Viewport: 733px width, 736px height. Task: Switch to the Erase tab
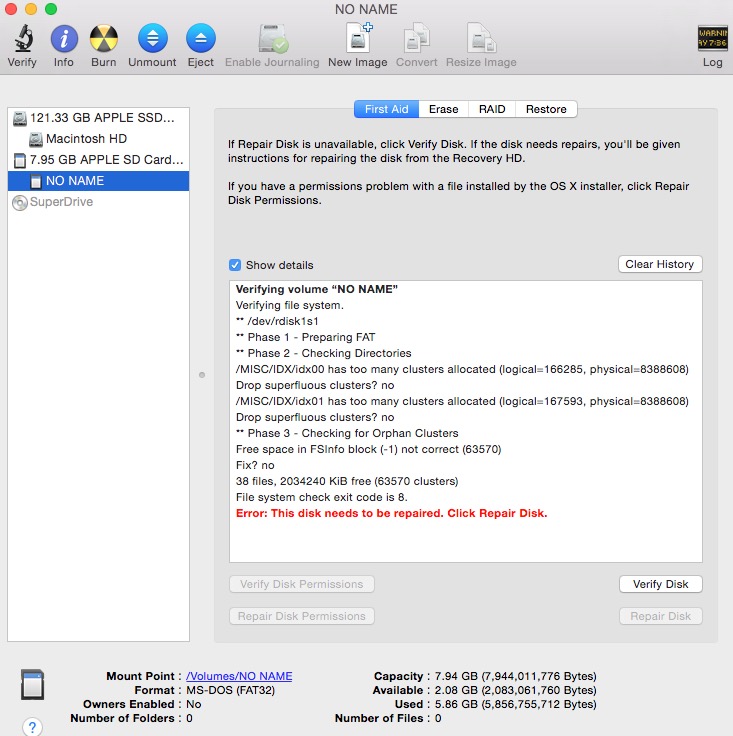(443, 109)
